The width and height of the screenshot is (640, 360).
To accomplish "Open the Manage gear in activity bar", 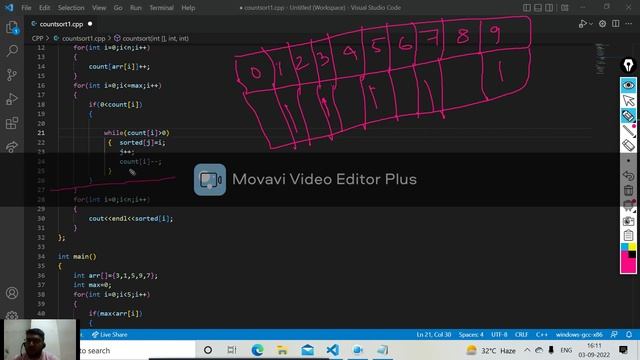I will point(12,316).
